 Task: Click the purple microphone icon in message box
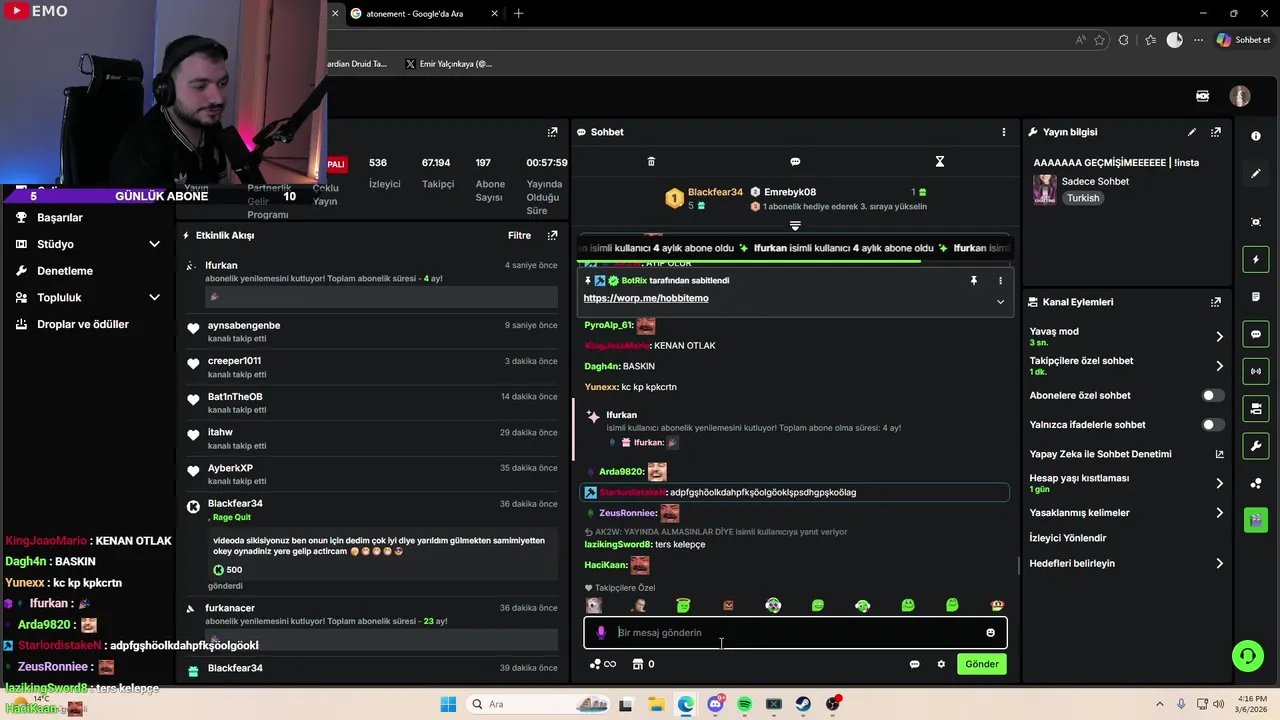601,632
